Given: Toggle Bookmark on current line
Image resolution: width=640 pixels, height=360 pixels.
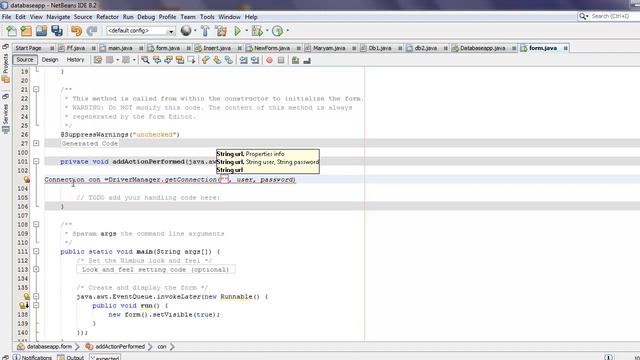Looking at the screenshot, I should [229, 60].
